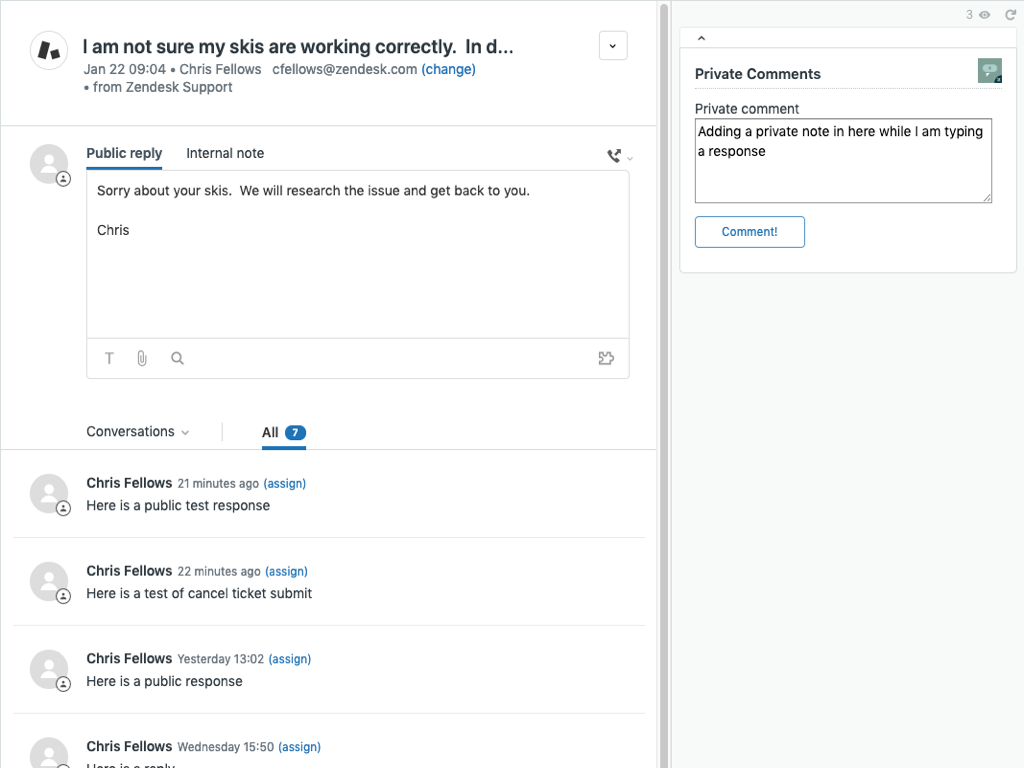Assign the ticket via the top (assign) link
Screen dimensions: 1024x768
[x=285, y=483]
